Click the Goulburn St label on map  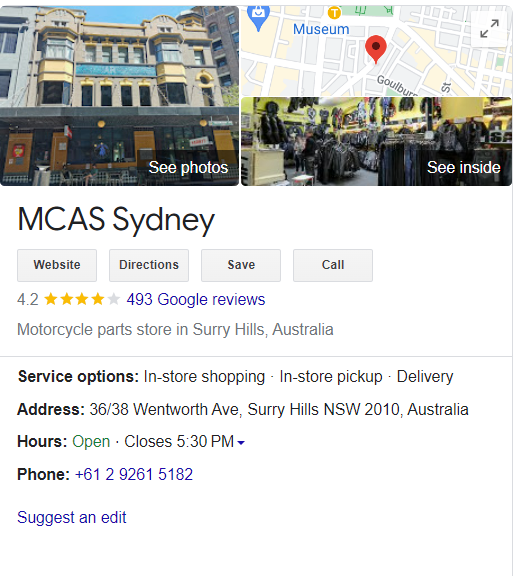pyautogui.click(x=397, y=86)
